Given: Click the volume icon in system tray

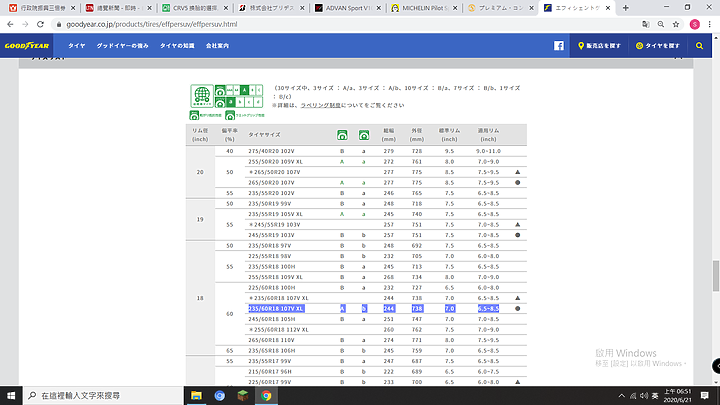Looking at the screenshot, I should 644,395.
